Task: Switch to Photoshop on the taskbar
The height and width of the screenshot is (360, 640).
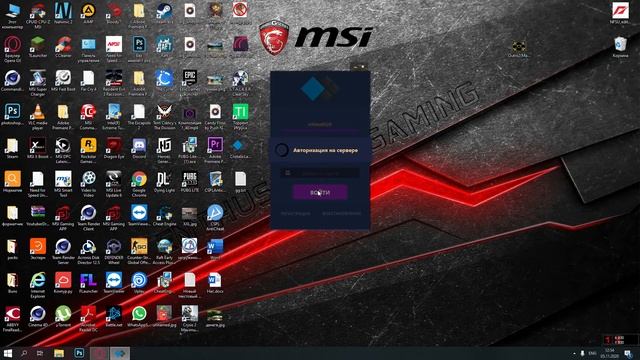Action: pyautogui.click(x=79, y=353)
